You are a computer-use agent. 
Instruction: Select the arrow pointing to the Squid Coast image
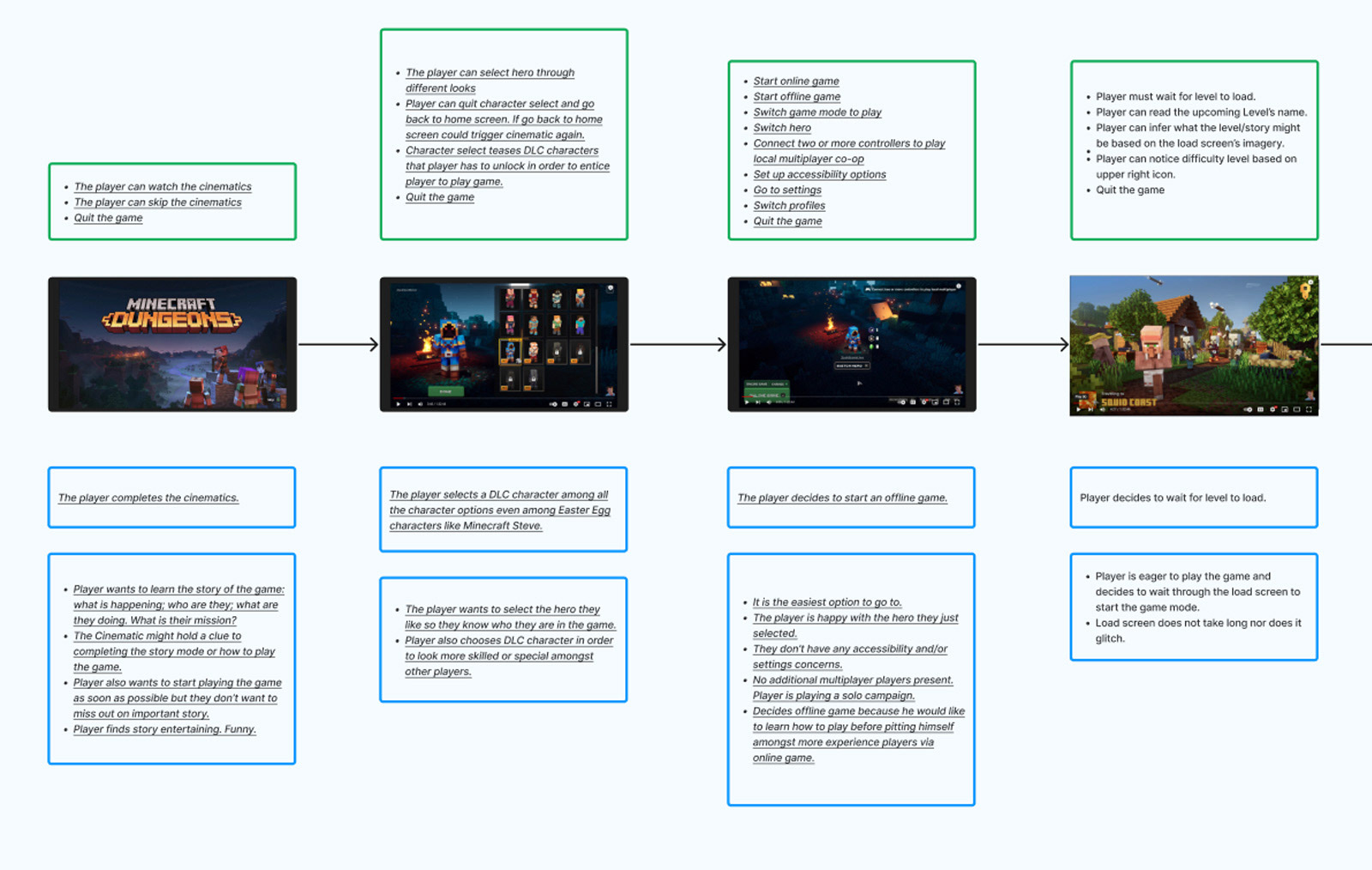coord(1023,344)
